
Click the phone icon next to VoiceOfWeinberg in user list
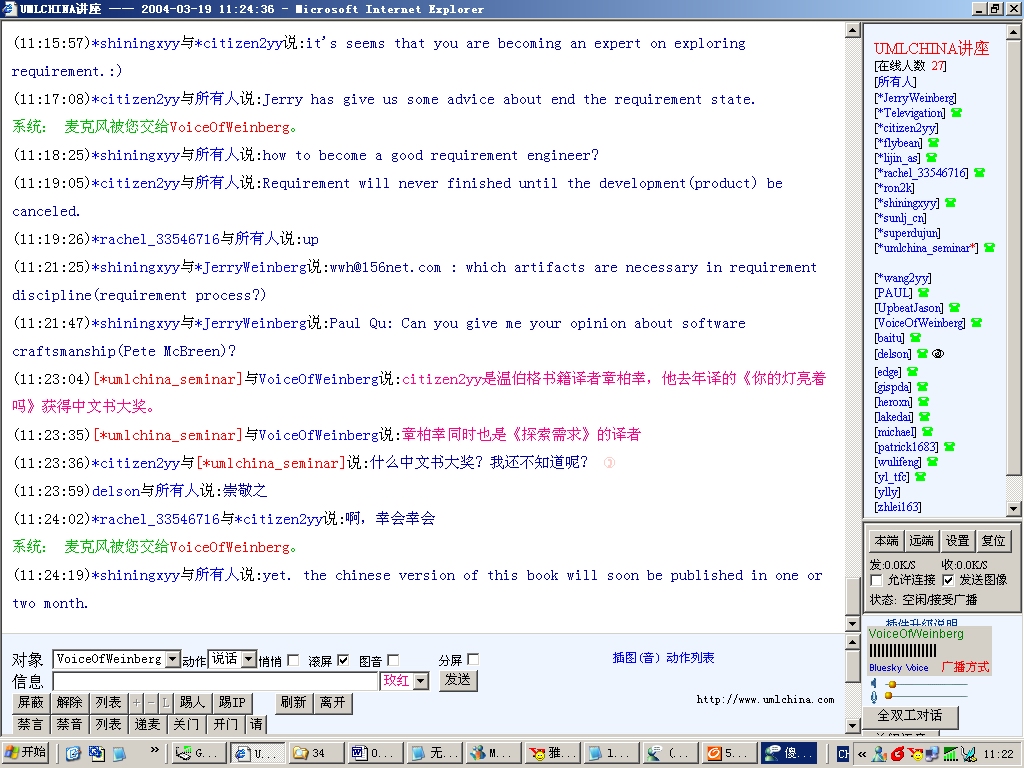[x=976, y=323]
